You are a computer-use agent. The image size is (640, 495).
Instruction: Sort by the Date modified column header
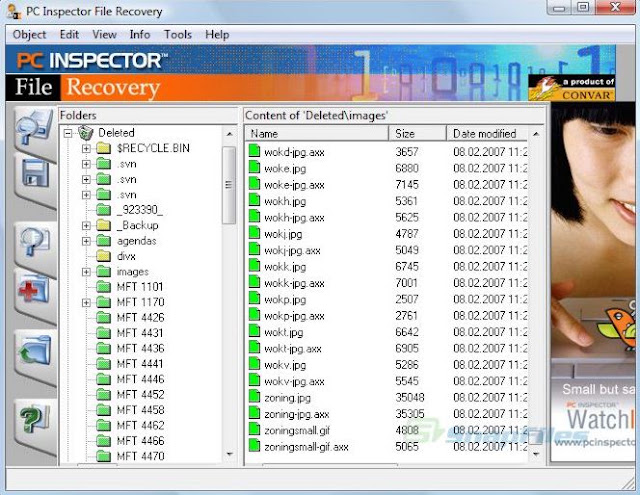pos(487,133)
